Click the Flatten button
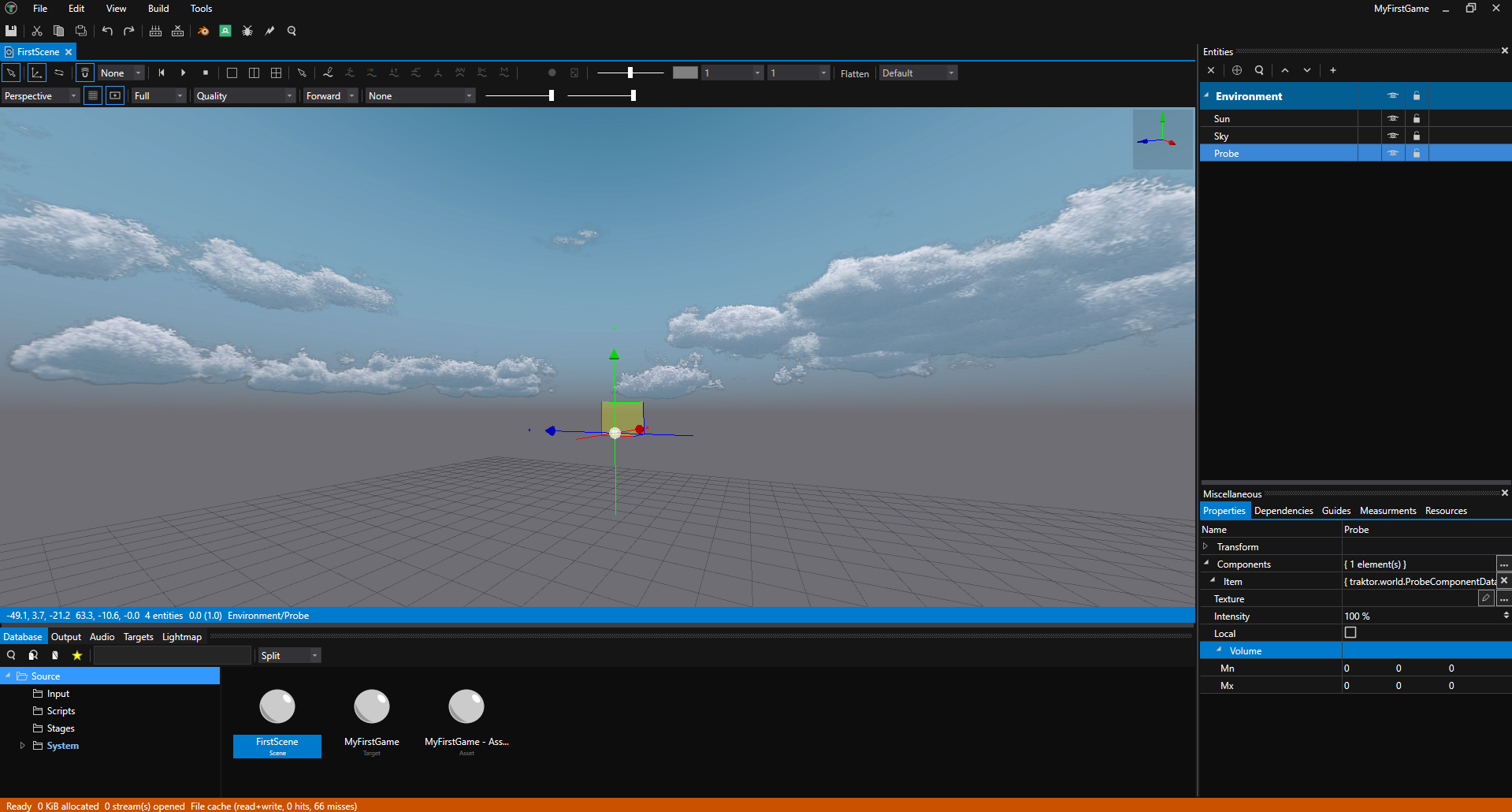1512x812 pixels. [854, 73]
